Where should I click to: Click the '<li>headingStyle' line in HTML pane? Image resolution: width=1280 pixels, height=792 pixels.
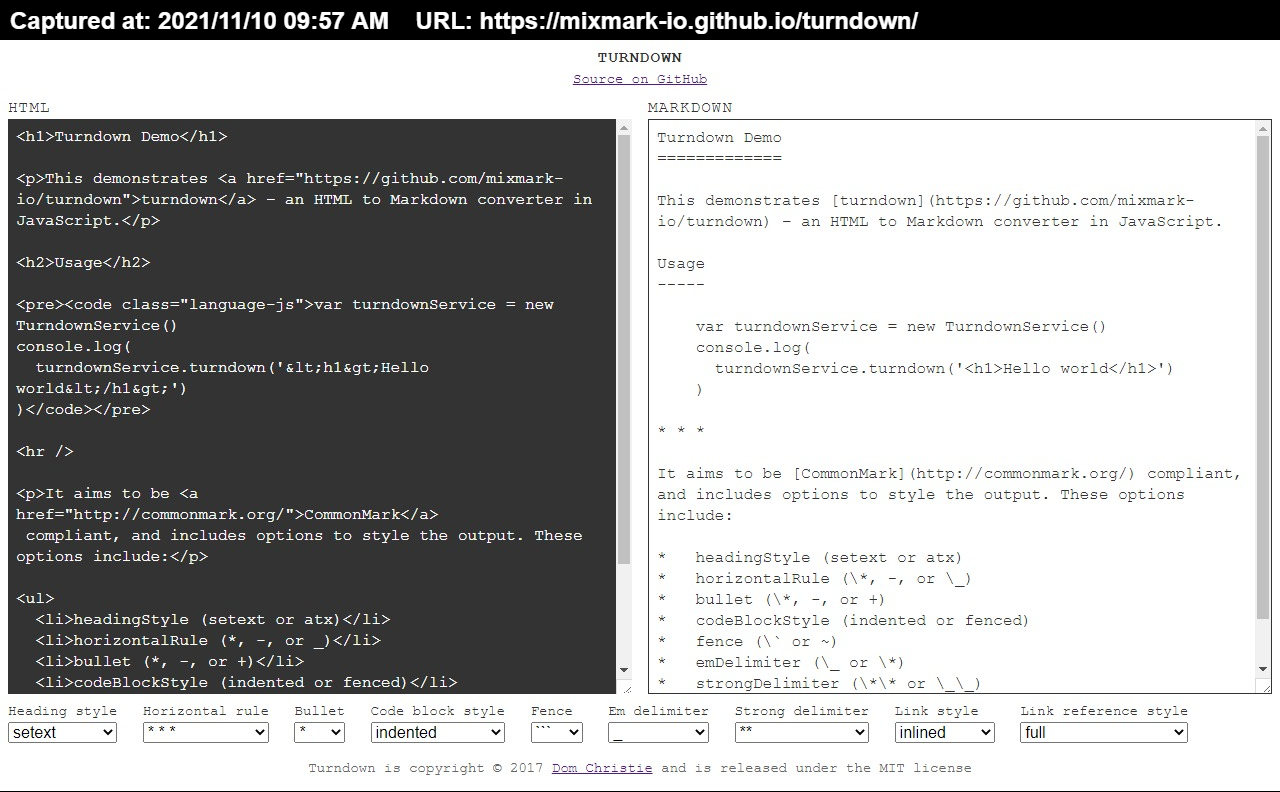point(213,619)
